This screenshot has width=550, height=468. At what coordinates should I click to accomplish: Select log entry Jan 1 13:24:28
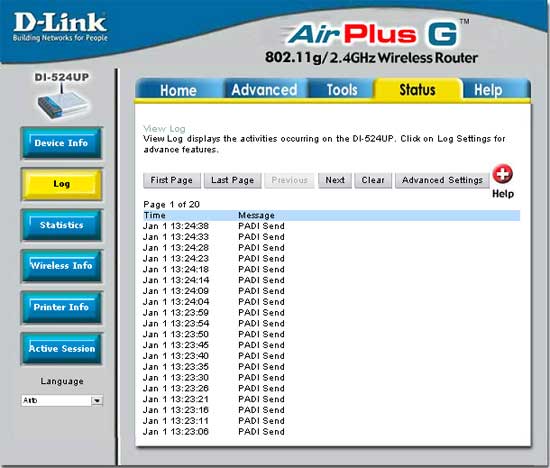point(214,248)
